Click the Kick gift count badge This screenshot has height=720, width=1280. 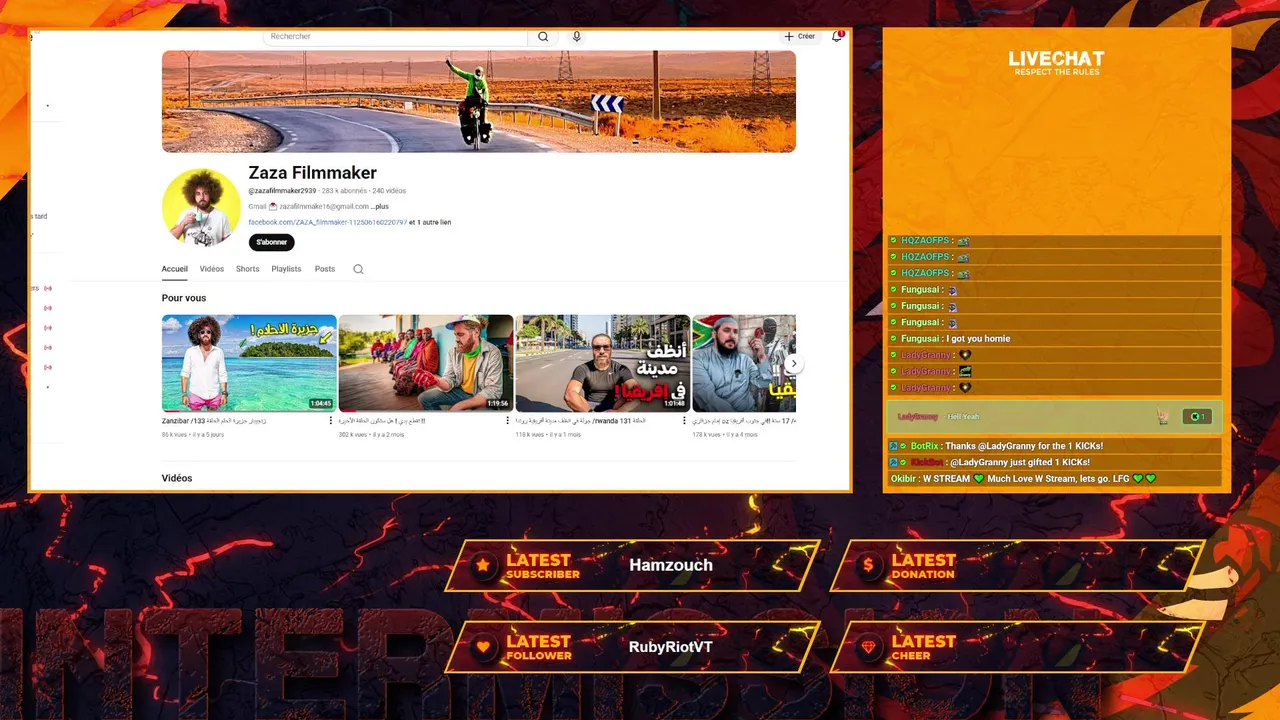(1197, 417)
